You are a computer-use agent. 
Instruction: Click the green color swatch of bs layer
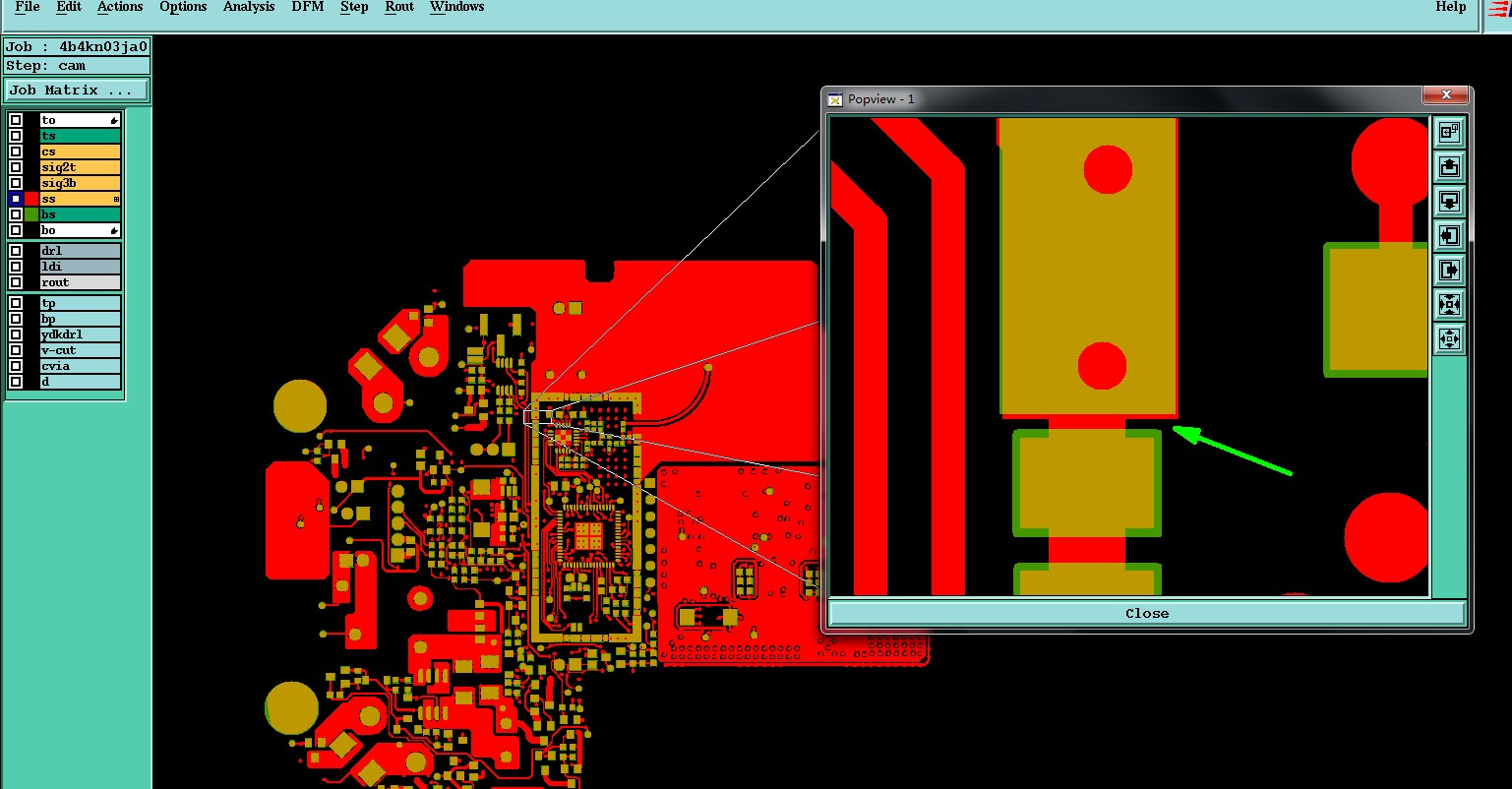coord(31,214)
